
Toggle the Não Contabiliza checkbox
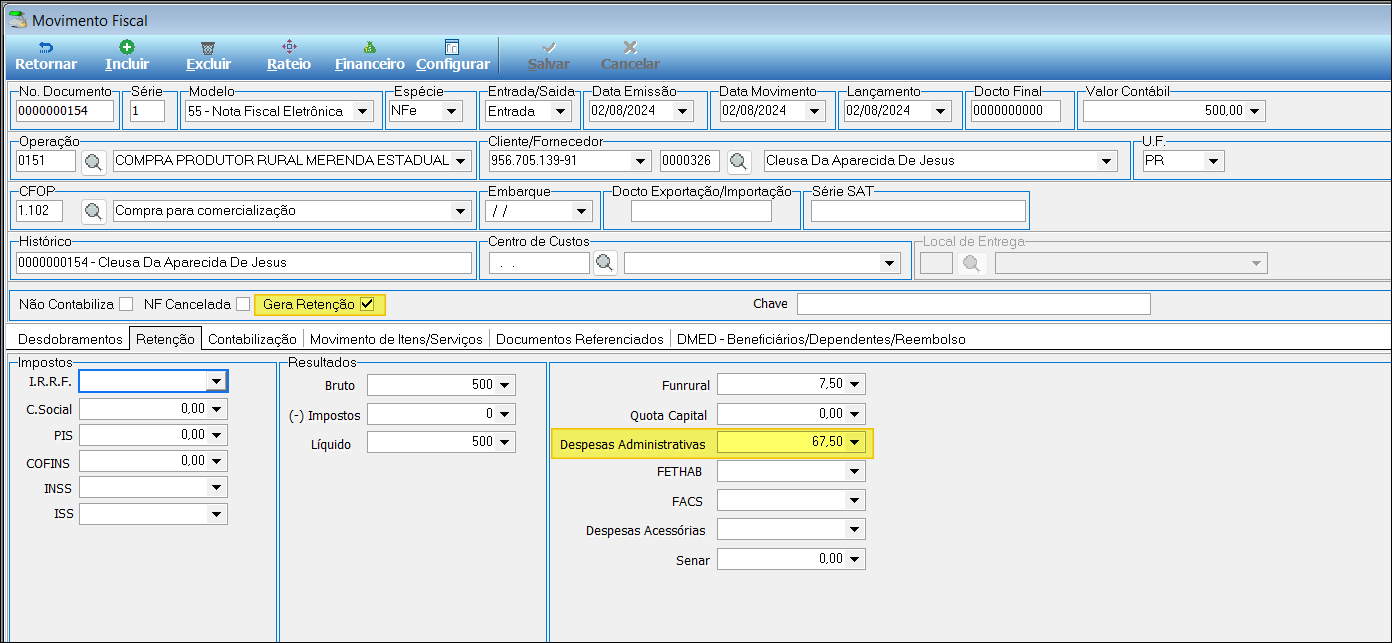(126, 304)
